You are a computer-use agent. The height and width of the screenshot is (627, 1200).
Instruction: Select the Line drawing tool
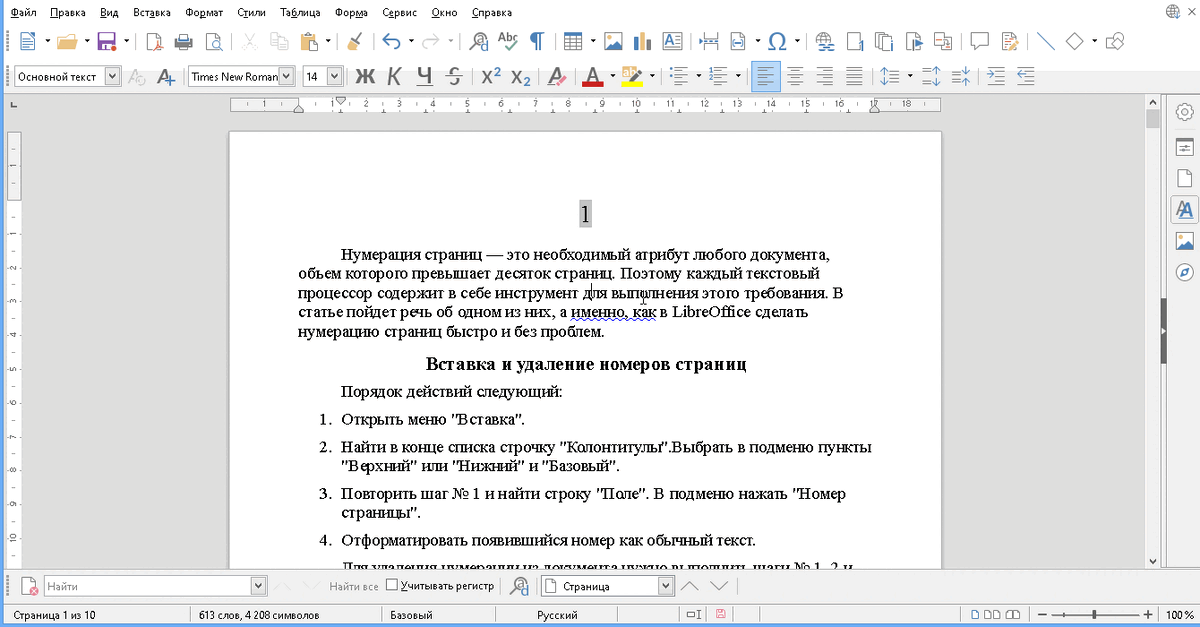point(1046,41)
